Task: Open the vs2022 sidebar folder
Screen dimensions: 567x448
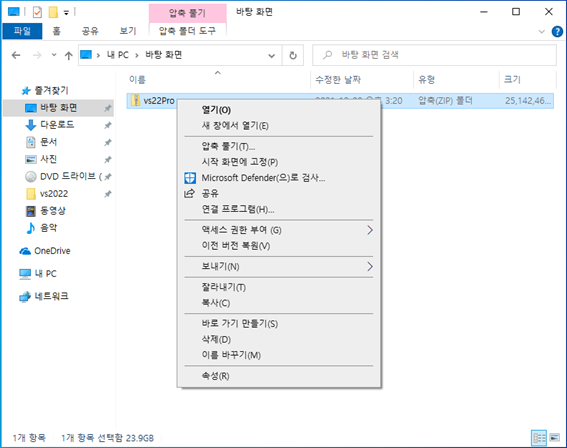Action: (x=54, y=194)
